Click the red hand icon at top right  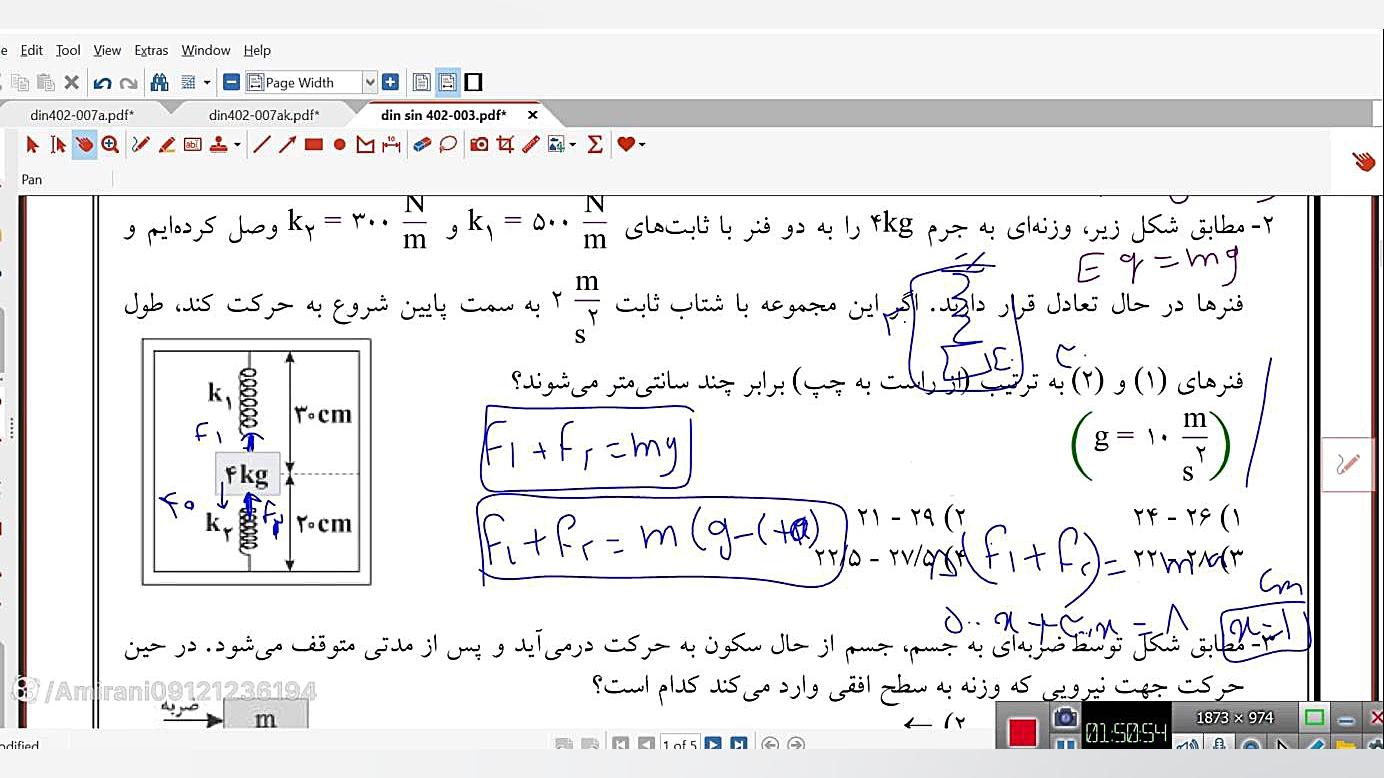(1363, 160)
